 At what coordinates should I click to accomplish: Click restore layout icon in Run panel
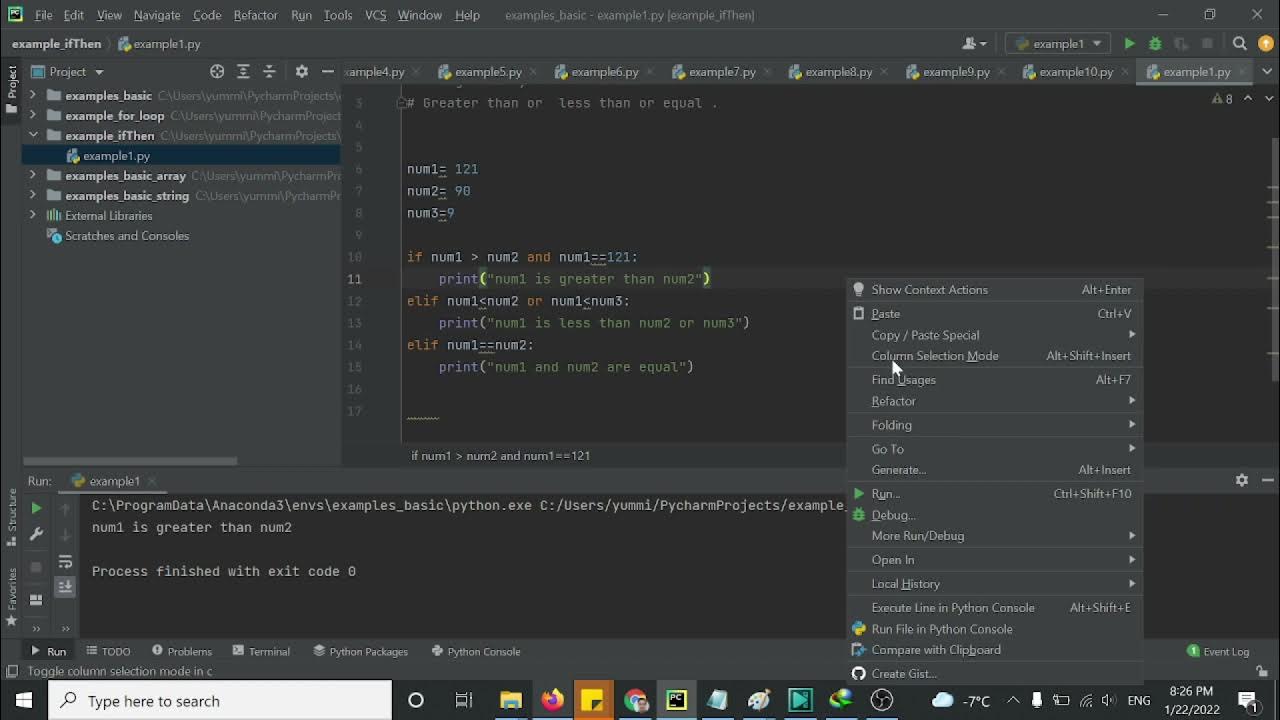coord(37,600)
